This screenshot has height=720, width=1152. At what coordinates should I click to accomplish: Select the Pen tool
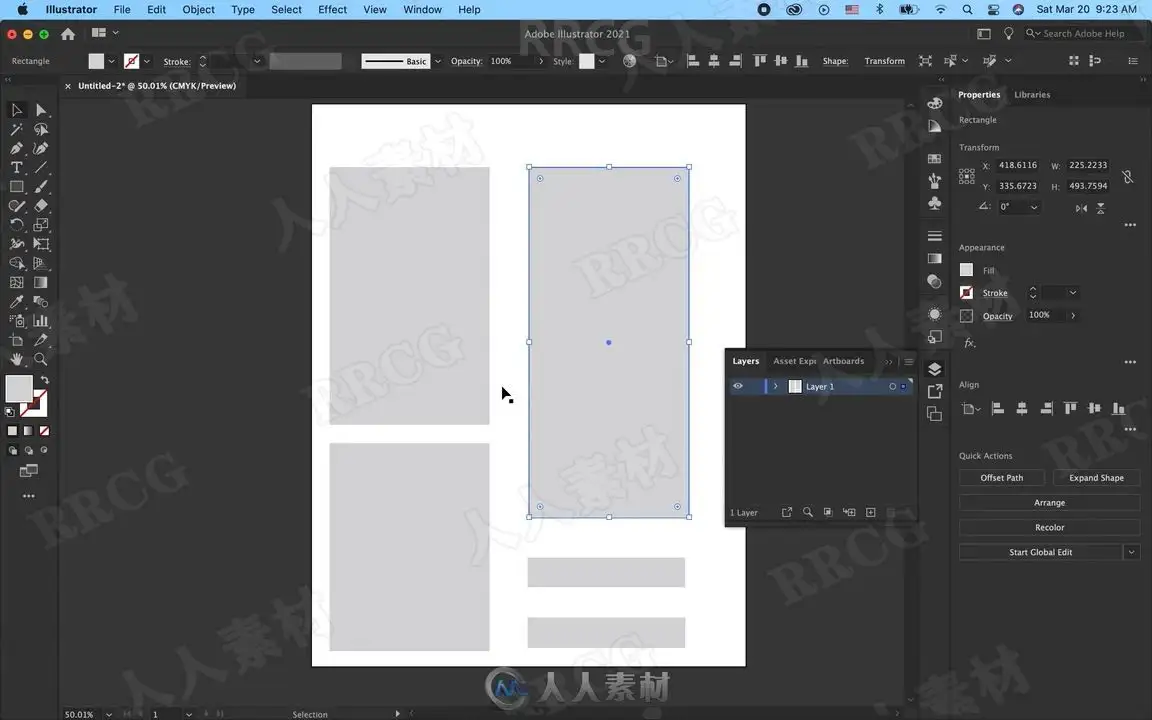(x=16, y=148)
